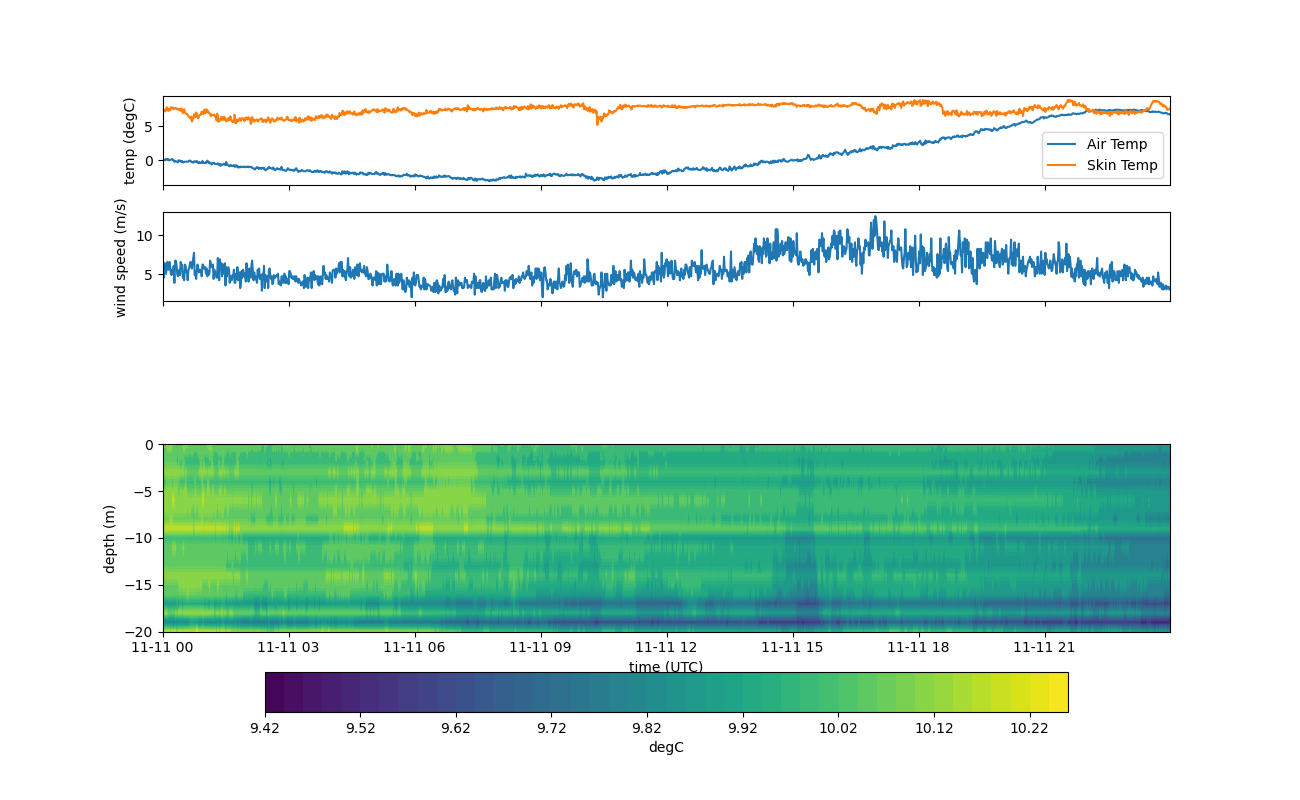Image resolution: width=1300 pixels, height=800 pixels.
Task: Select the wind speed (m/s) axis label
Action: click(121, 257)
